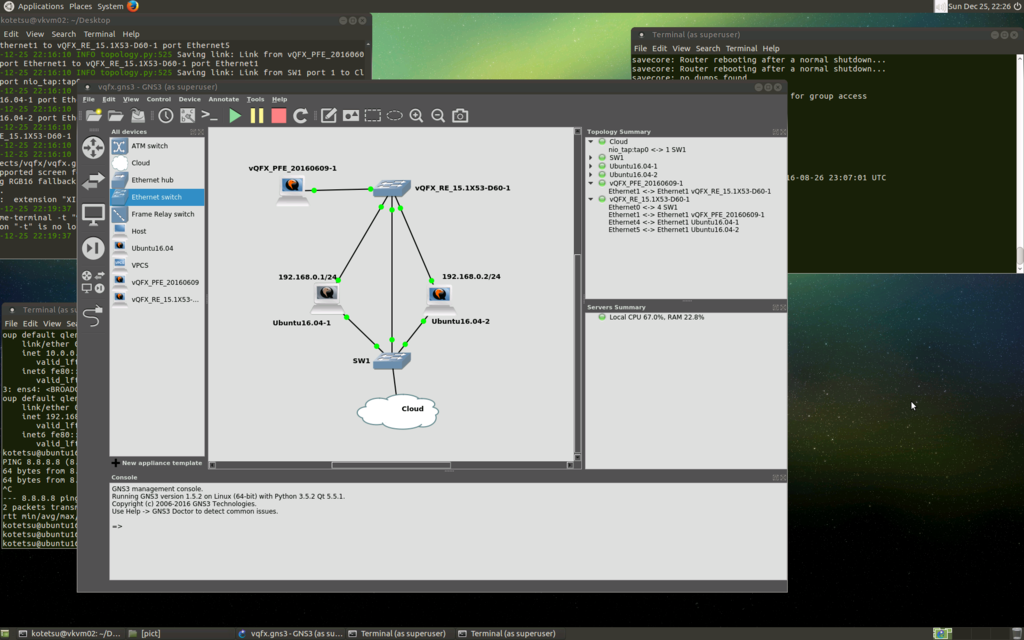
Task: Select Cloud in the All devices list
Action: click(x=157, y=163)
